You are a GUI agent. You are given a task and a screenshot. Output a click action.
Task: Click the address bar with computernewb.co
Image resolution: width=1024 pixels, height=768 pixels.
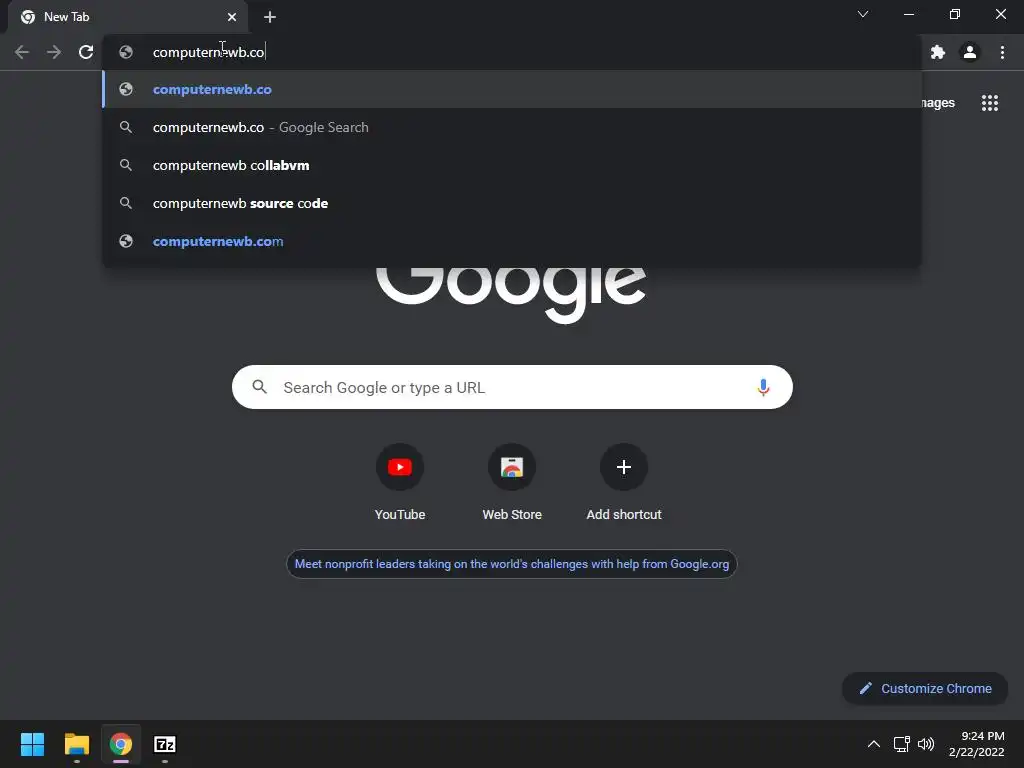[512, 52]
